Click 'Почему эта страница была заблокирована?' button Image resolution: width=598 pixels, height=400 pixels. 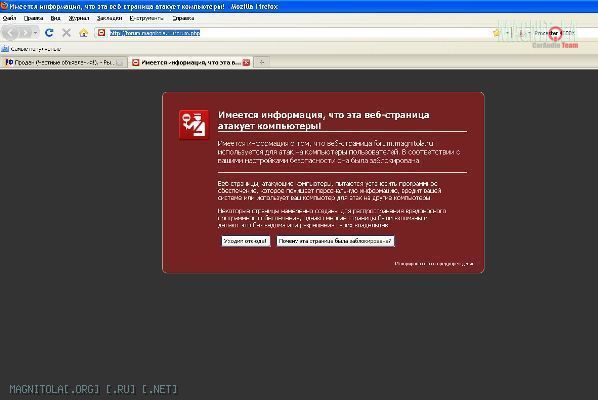tap(335, 241)
